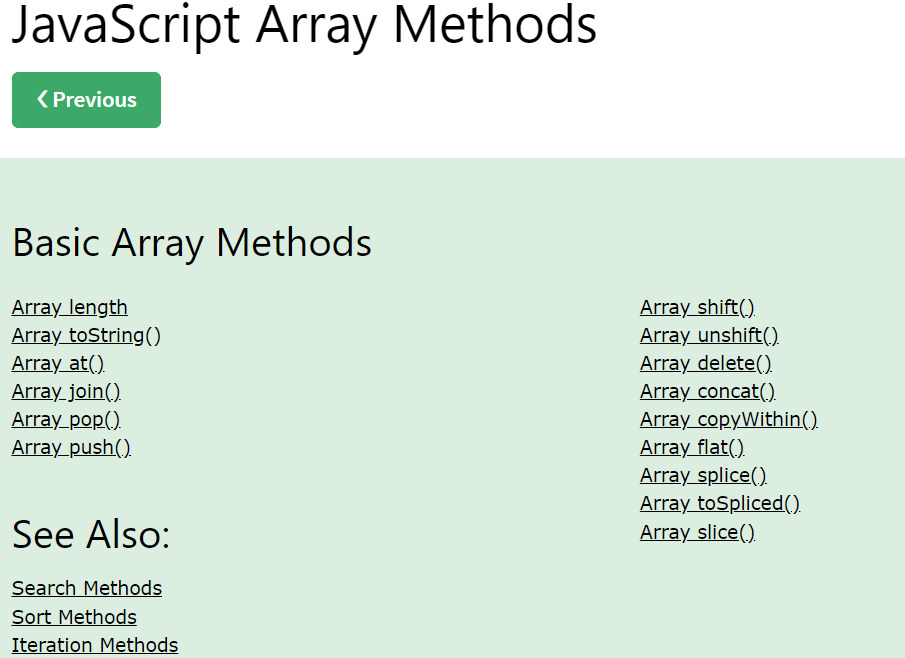Open the Array slice() link
This screenshot has width=905, height=658.
click(x=697, y=532)
